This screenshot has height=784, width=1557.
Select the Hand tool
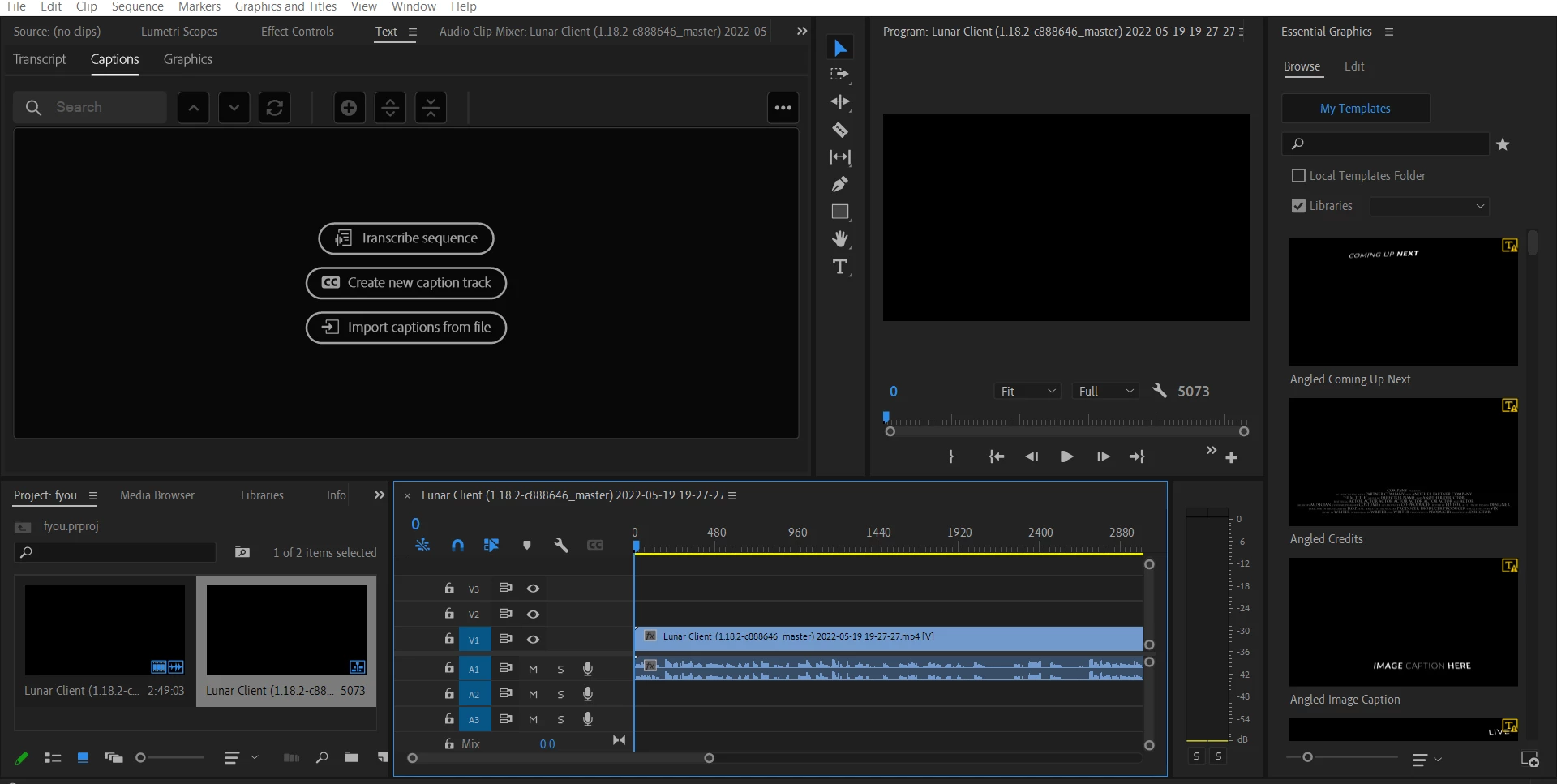(x=840, y=239)
